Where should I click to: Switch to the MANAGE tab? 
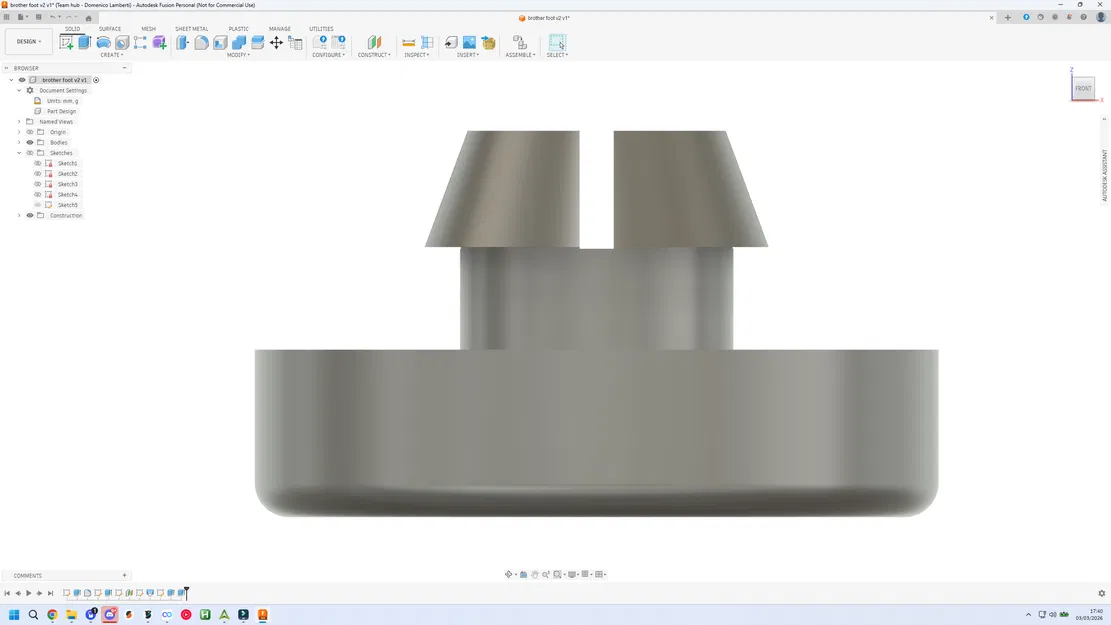(x=280, y=29)
